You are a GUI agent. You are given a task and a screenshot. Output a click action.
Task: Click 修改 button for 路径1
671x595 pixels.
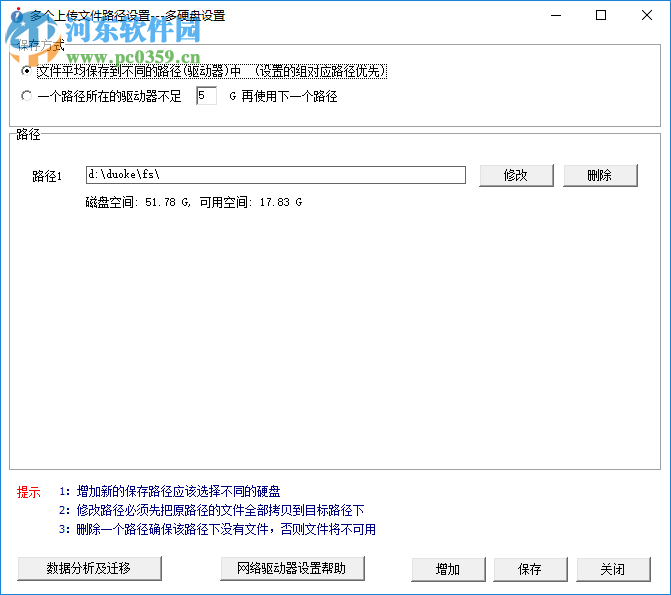click(x=516, y=176)
